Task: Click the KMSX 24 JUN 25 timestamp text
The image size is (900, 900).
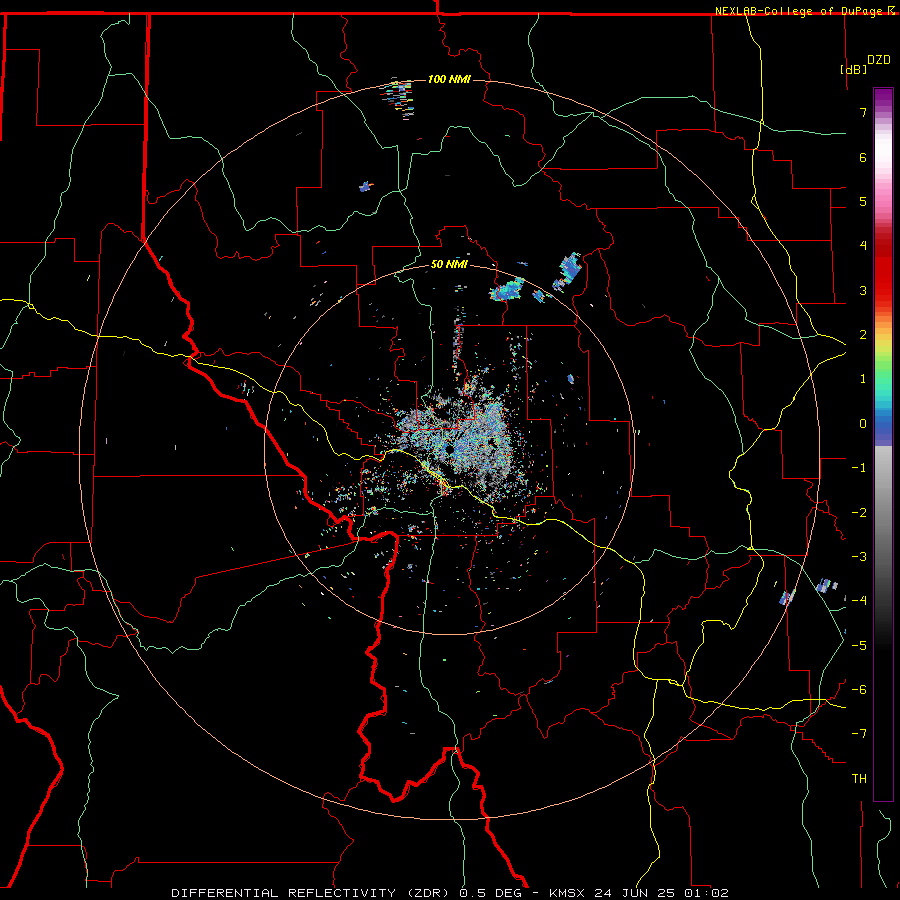Action: coord(639,893)
